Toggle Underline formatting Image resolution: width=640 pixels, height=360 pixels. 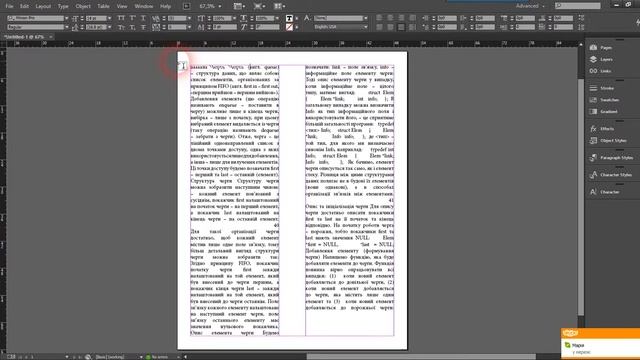coord(143,18)
